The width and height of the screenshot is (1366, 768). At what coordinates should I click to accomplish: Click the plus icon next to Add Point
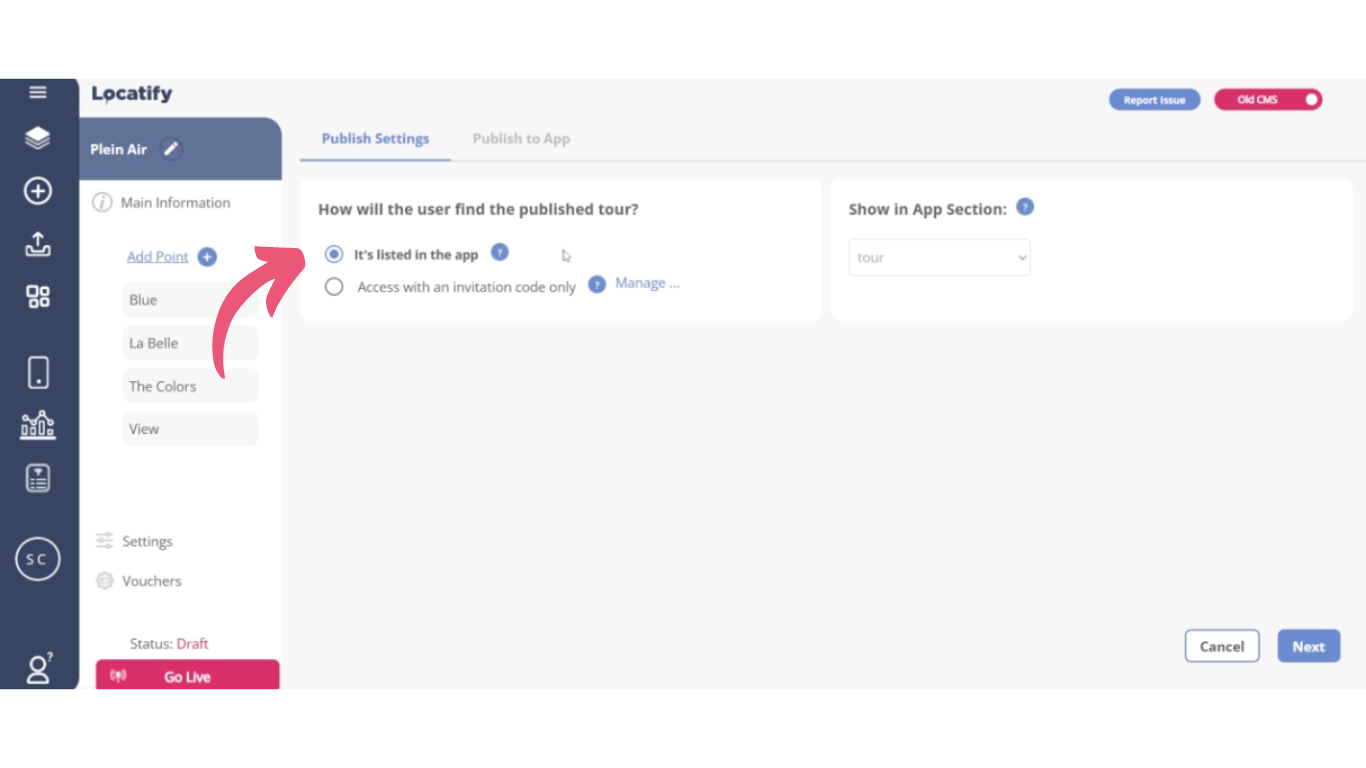point(207,257)
